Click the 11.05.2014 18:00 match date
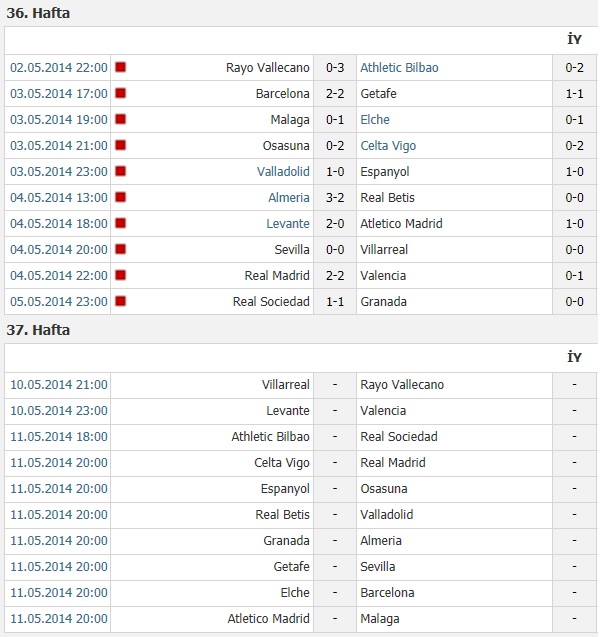Viewport: 600px width, 637px height. pyautogui.click(x=59, y=437)
